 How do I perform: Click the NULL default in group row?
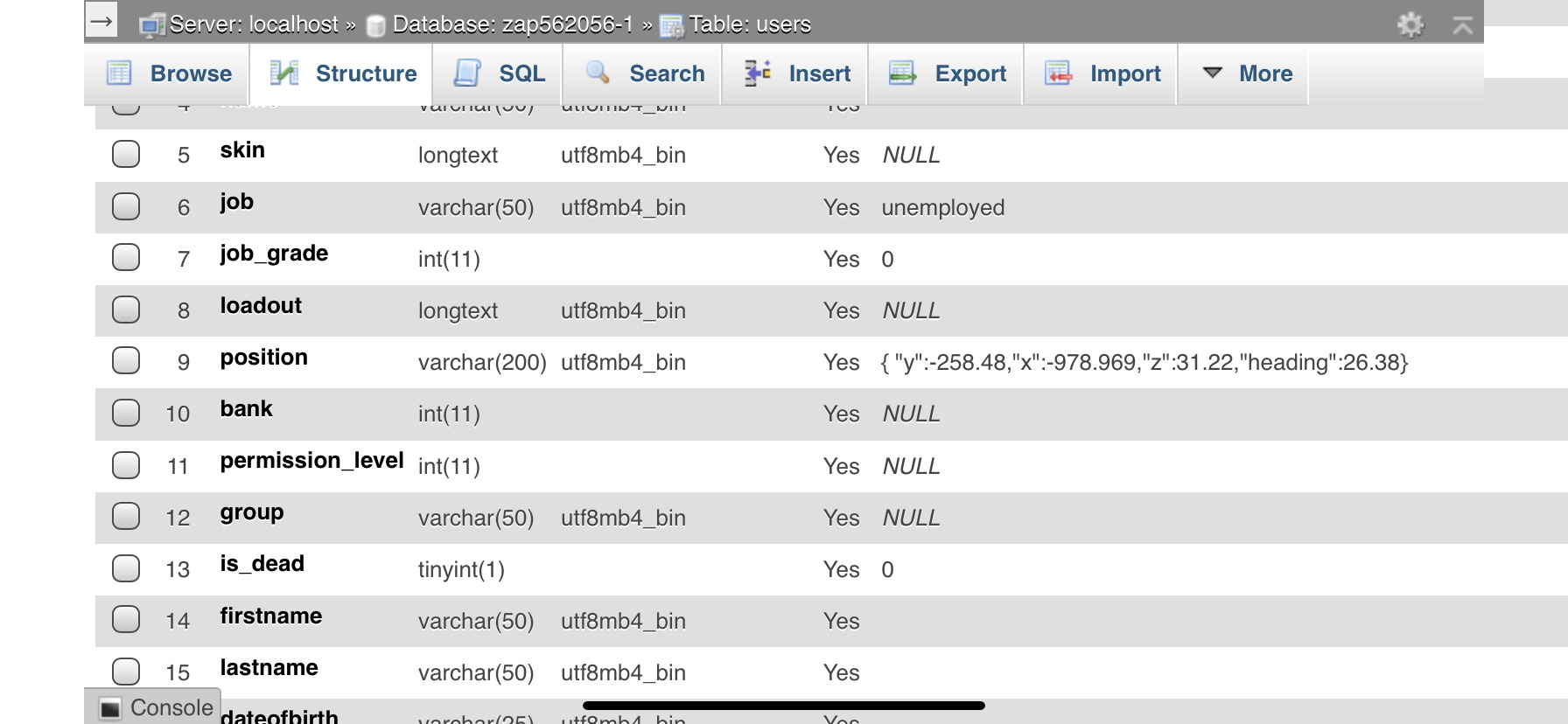coord(911,518)
